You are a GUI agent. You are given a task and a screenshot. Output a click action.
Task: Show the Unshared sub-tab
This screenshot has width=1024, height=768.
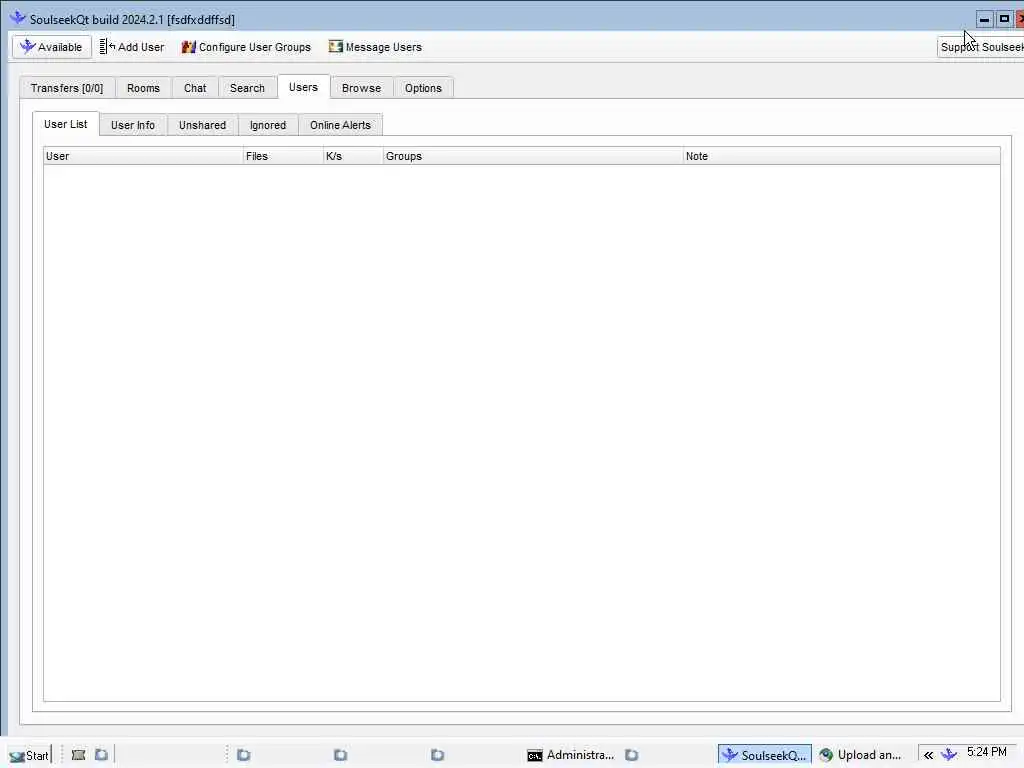202,125
